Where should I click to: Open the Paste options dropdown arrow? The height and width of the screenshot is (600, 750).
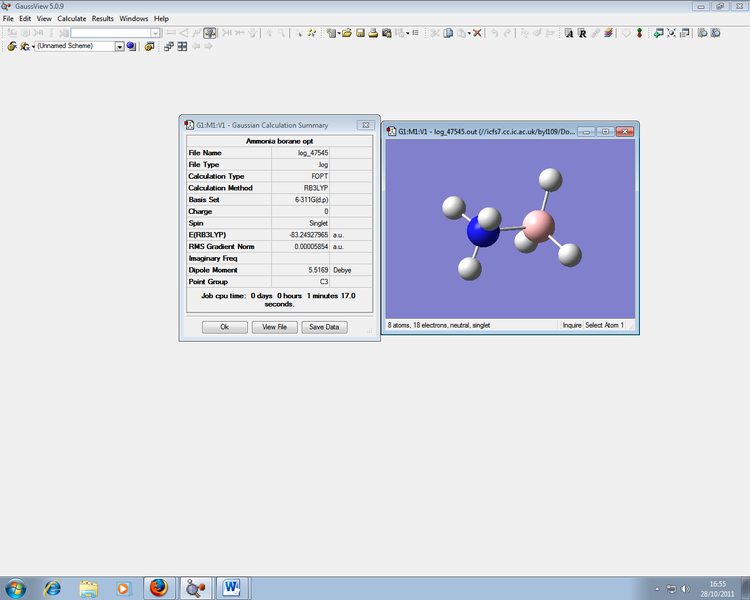(x=469, y=33)
